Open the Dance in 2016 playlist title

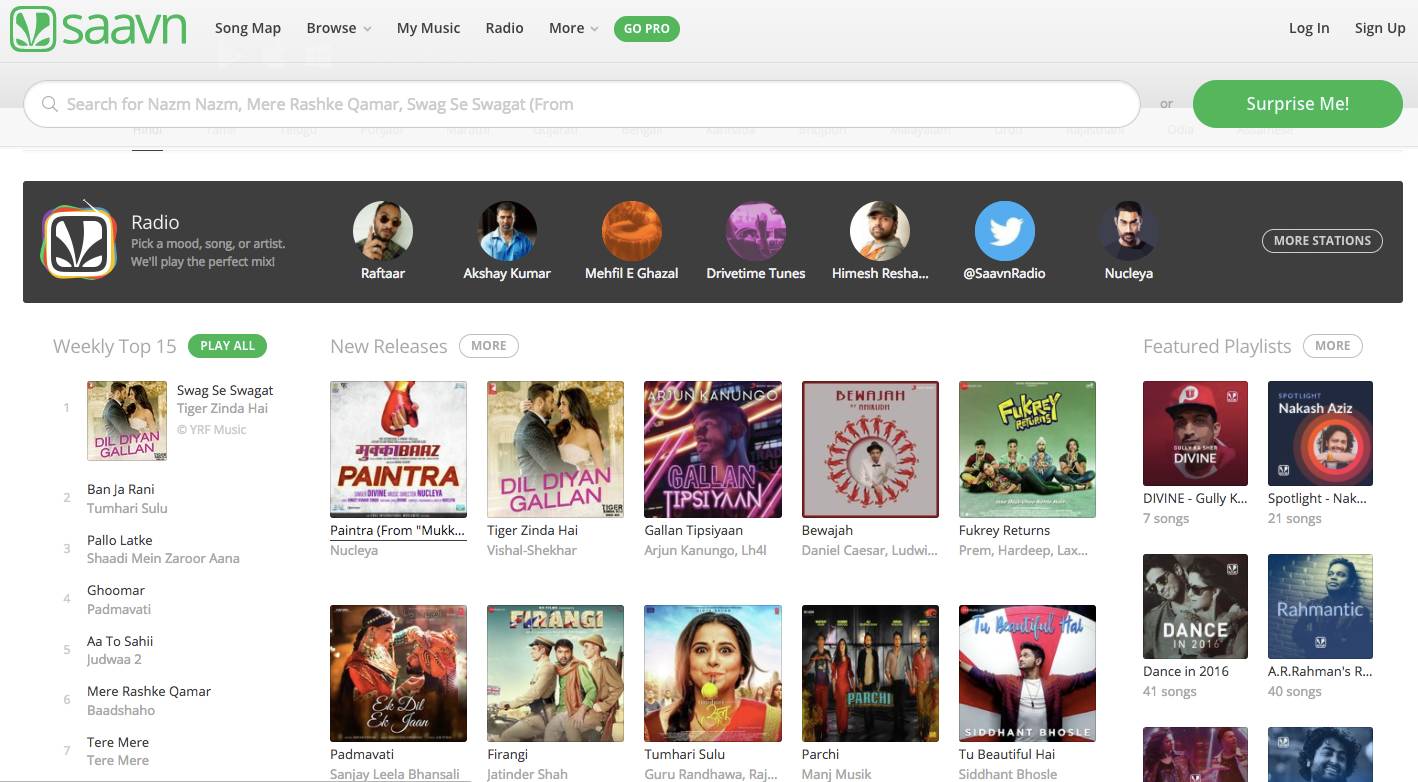[x=1186, y=671]
